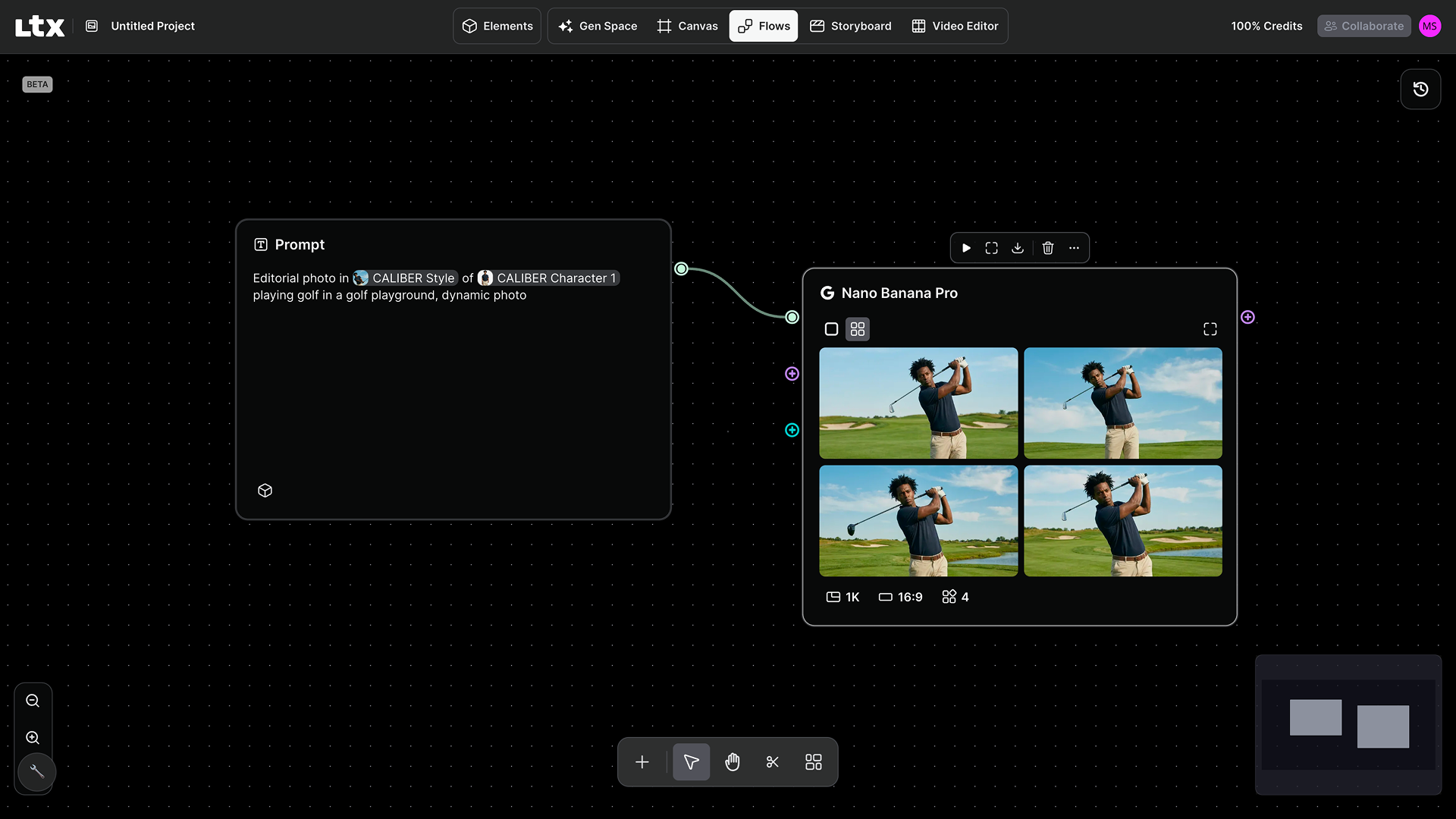This screenshot has height=819, width=1456.
Task: Add input via teal plus port
Action: coord(792,430)
